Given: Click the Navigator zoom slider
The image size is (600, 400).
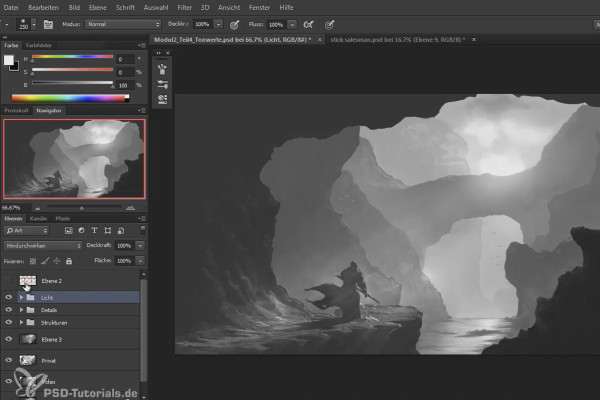Looking at the screenshot, I should tap(84, 208).
